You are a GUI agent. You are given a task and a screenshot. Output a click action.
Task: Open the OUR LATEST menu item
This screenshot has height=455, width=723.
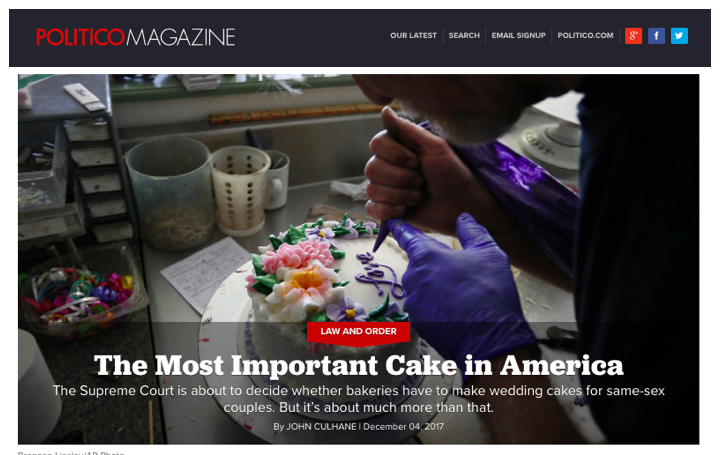point(413,35)
